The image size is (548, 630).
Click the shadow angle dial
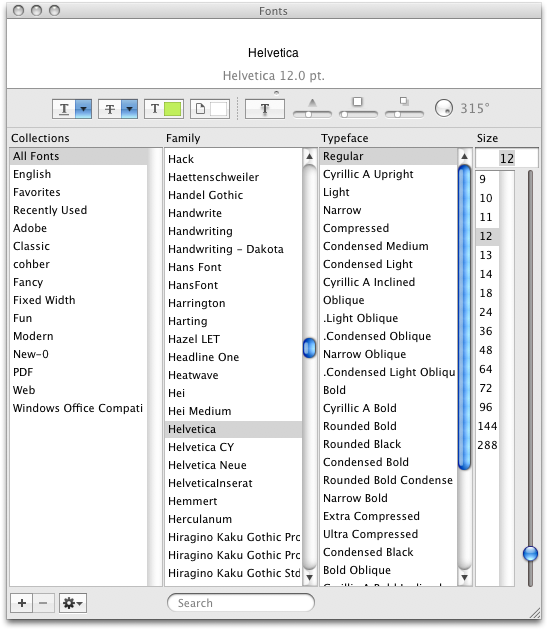coord(444,108)
